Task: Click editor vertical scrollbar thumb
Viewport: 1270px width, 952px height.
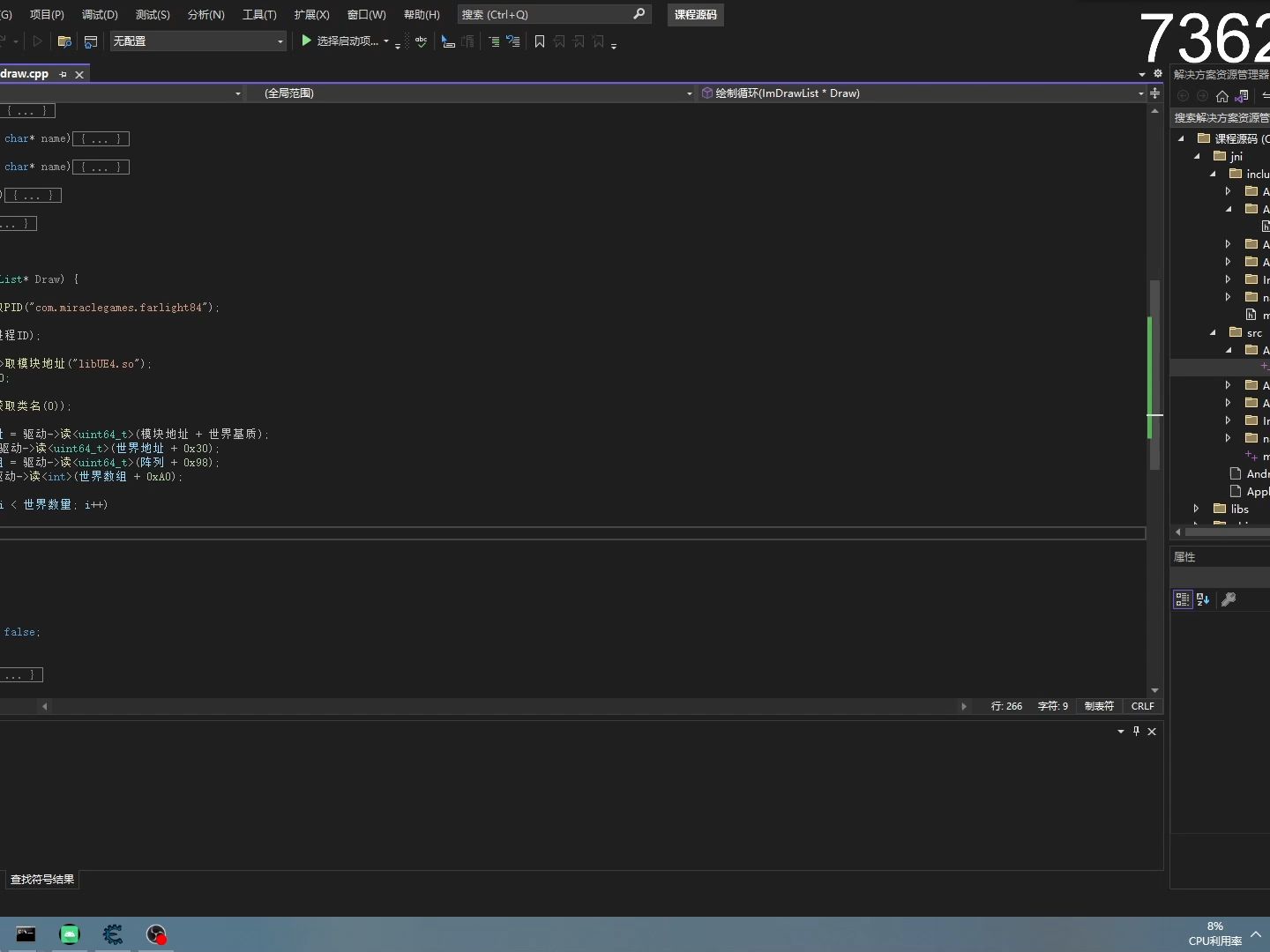Action: 1154,374
